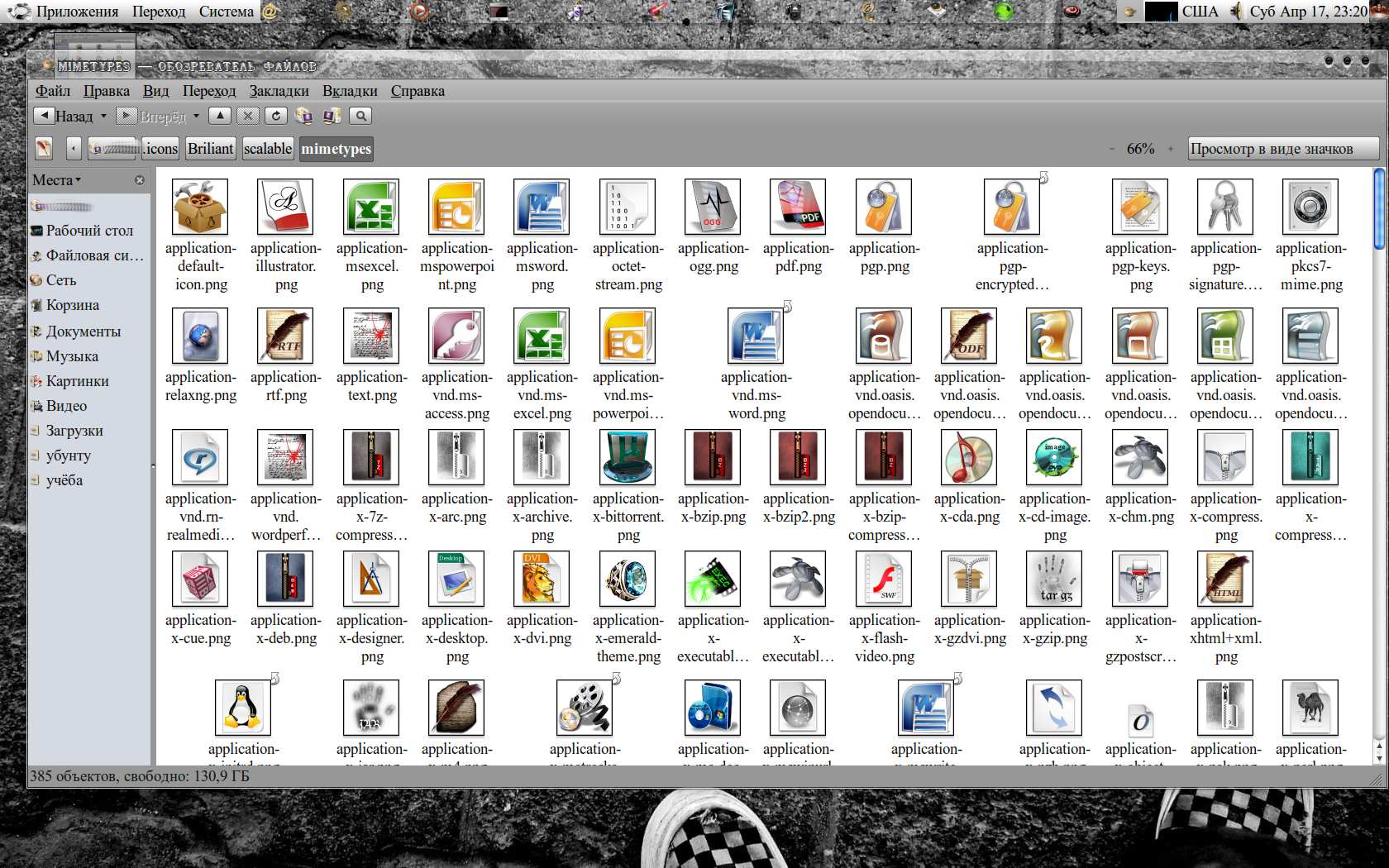Select application-x-desktop.png icon
The width and height of the screenshot is (1389, 868).
click(456, 579)
